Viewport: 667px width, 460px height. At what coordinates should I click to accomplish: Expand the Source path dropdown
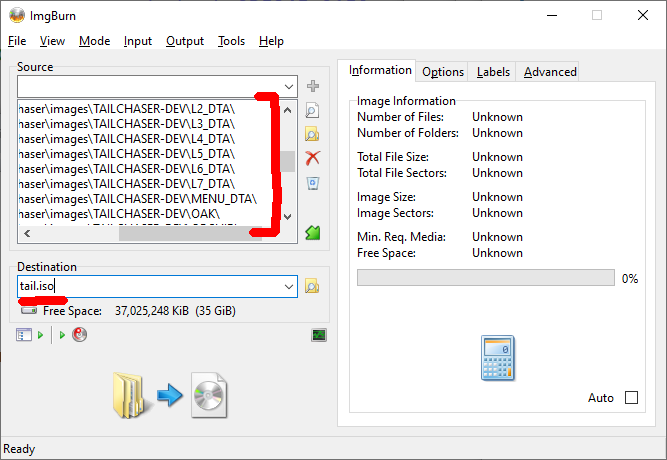tap(289, 87)
